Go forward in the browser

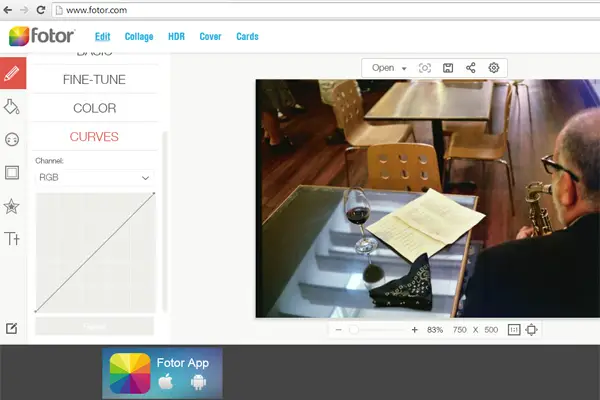tap(24, 10)
